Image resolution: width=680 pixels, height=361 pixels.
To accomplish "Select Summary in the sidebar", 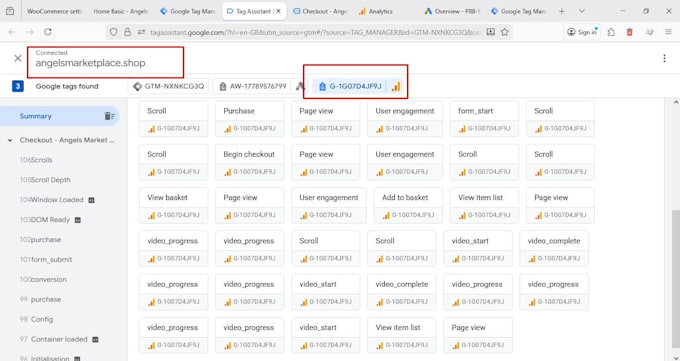I will 59,116.
